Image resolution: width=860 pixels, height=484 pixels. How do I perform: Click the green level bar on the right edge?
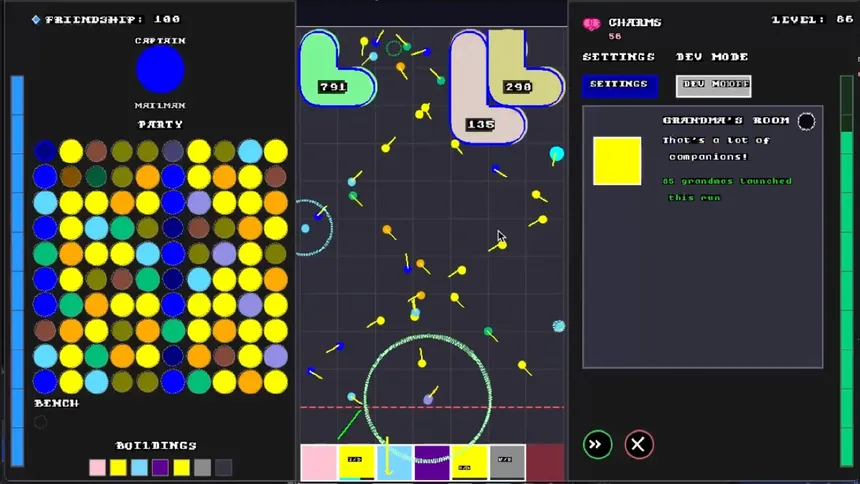point(847,271)
